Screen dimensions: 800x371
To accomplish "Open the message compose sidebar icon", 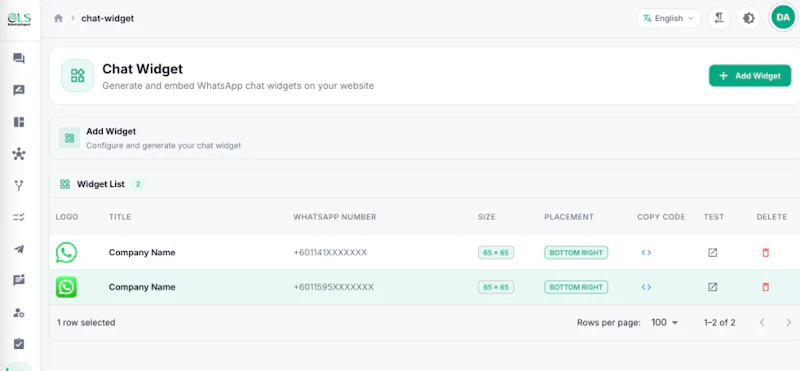I will pos(19,90).
